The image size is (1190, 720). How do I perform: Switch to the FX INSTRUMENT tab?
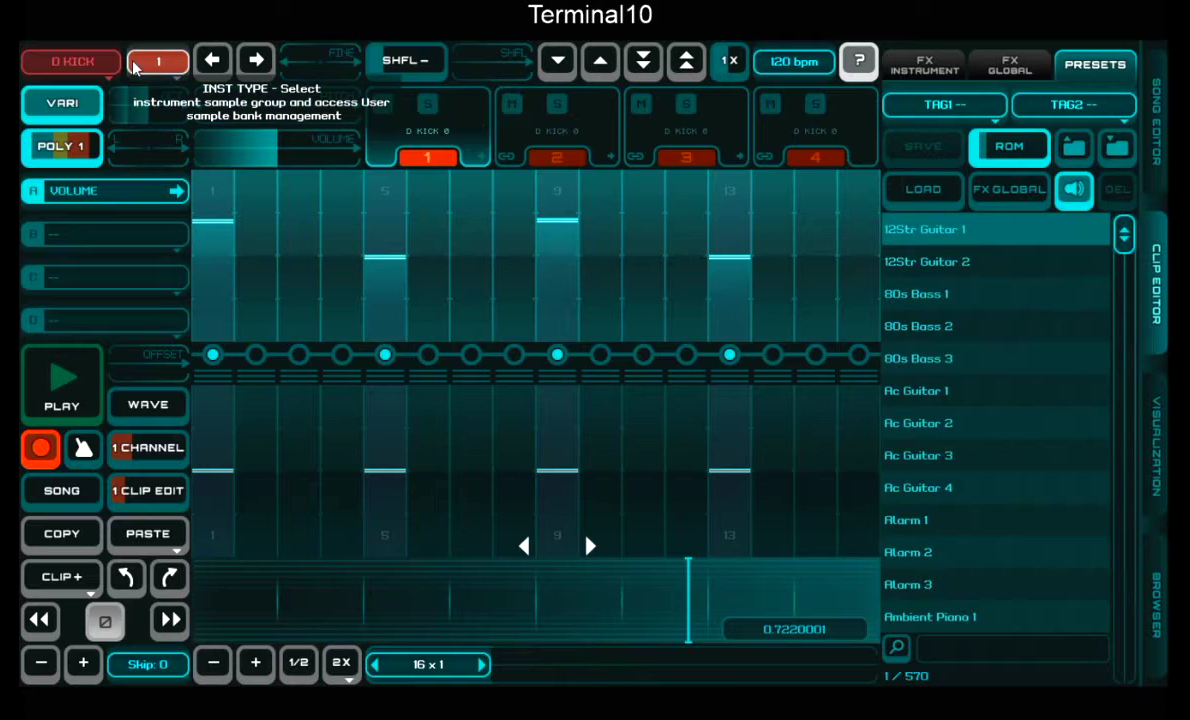(924, 65)
